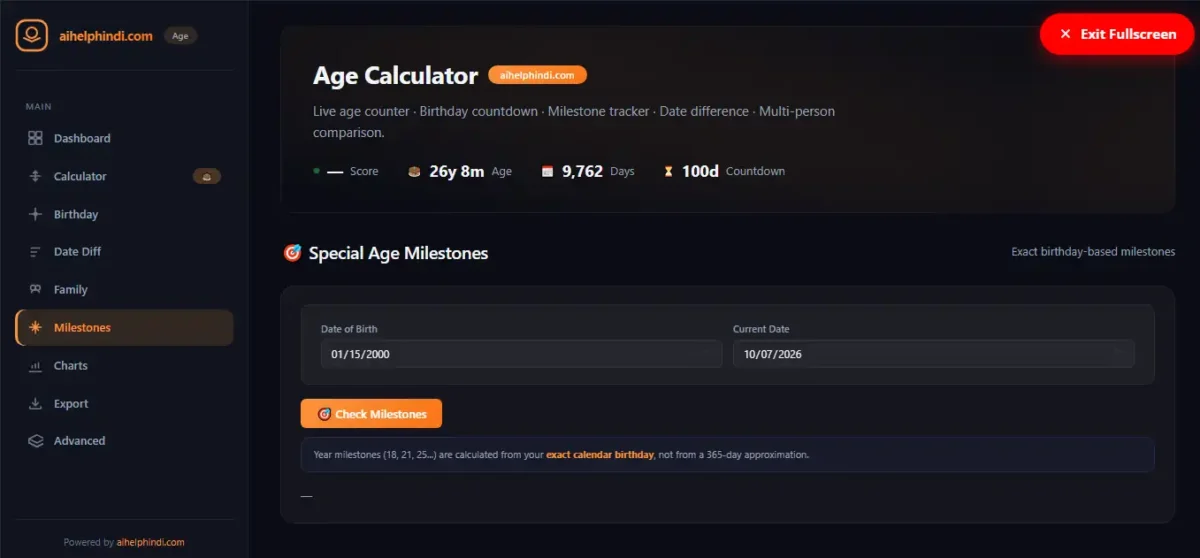Click the Charts bar icon
Viewport: 1200px width, 558px height.
pos(35,366)
